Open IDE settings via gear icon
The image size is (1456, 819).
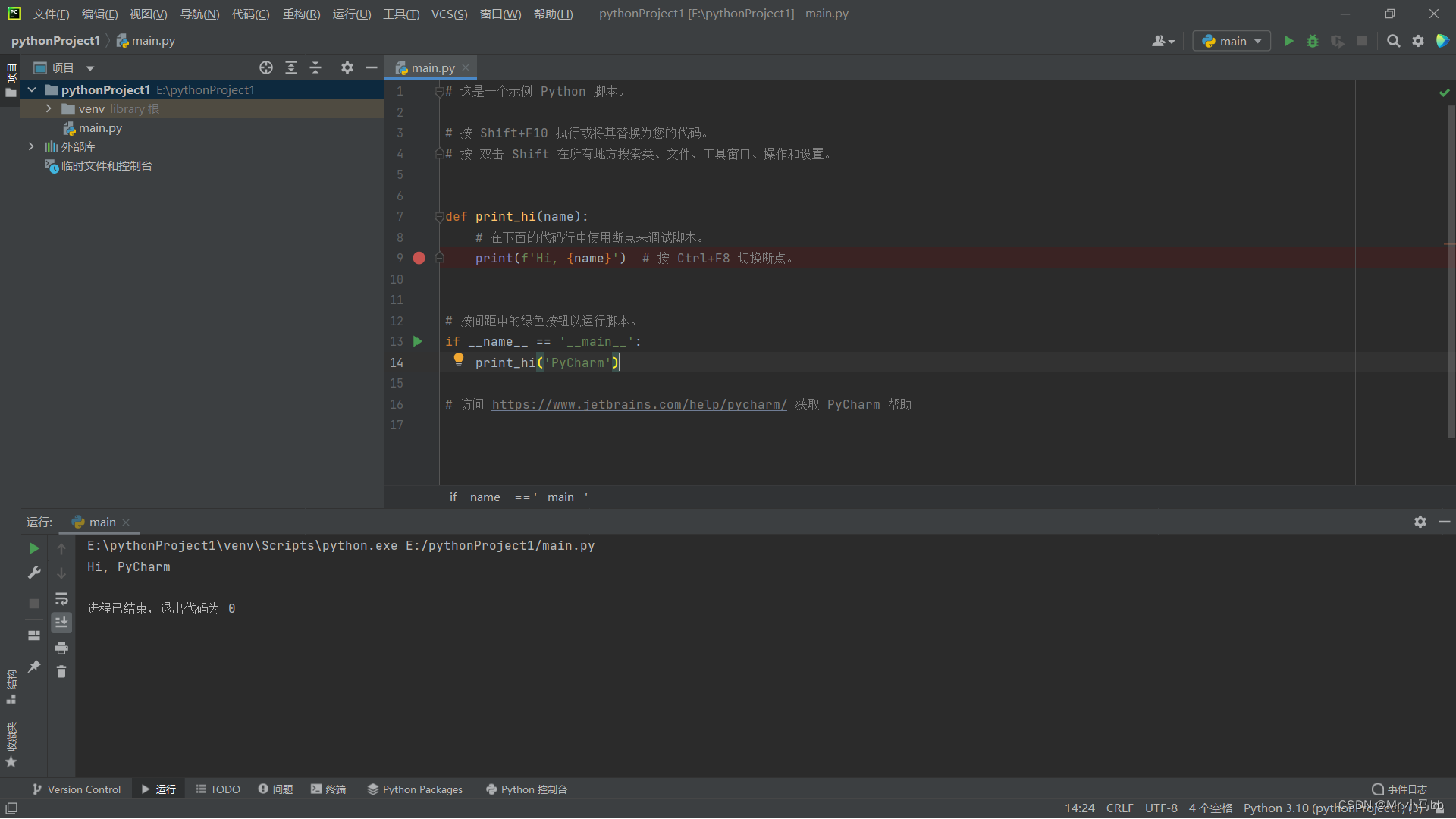point(1418,41)
